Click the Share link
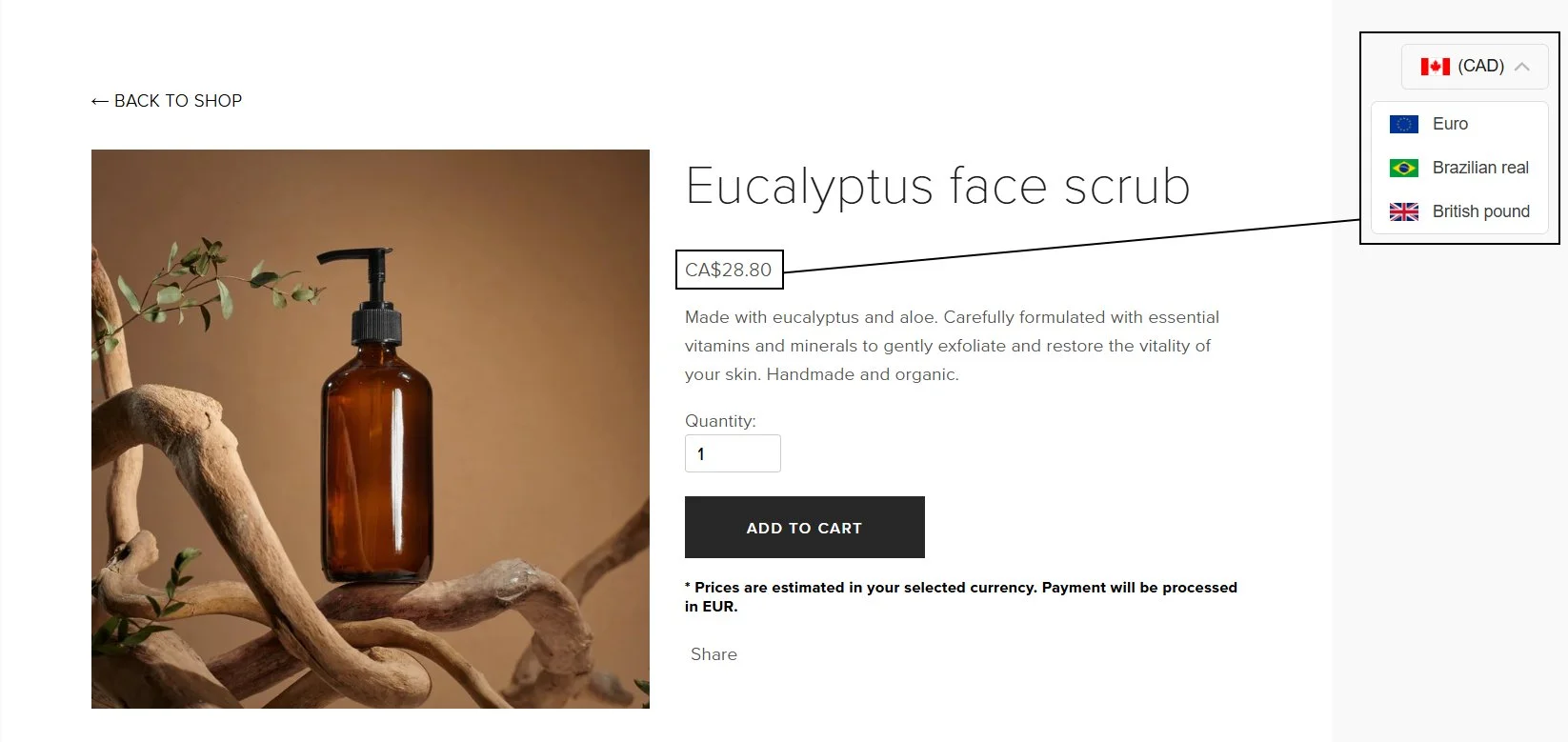Viewport: 1568px width, 742px height. [714, 654]
